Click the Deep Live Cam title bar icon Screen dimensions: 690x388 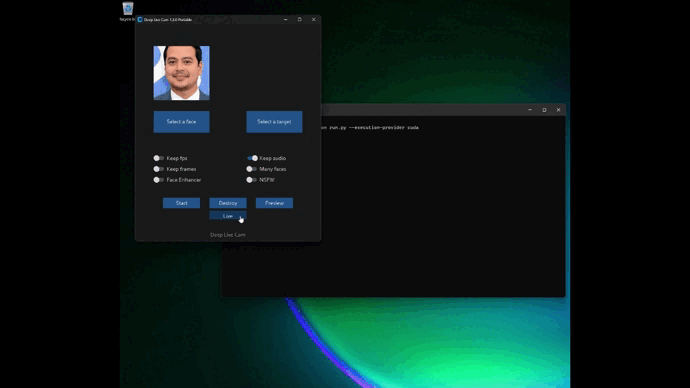[140, 19]
